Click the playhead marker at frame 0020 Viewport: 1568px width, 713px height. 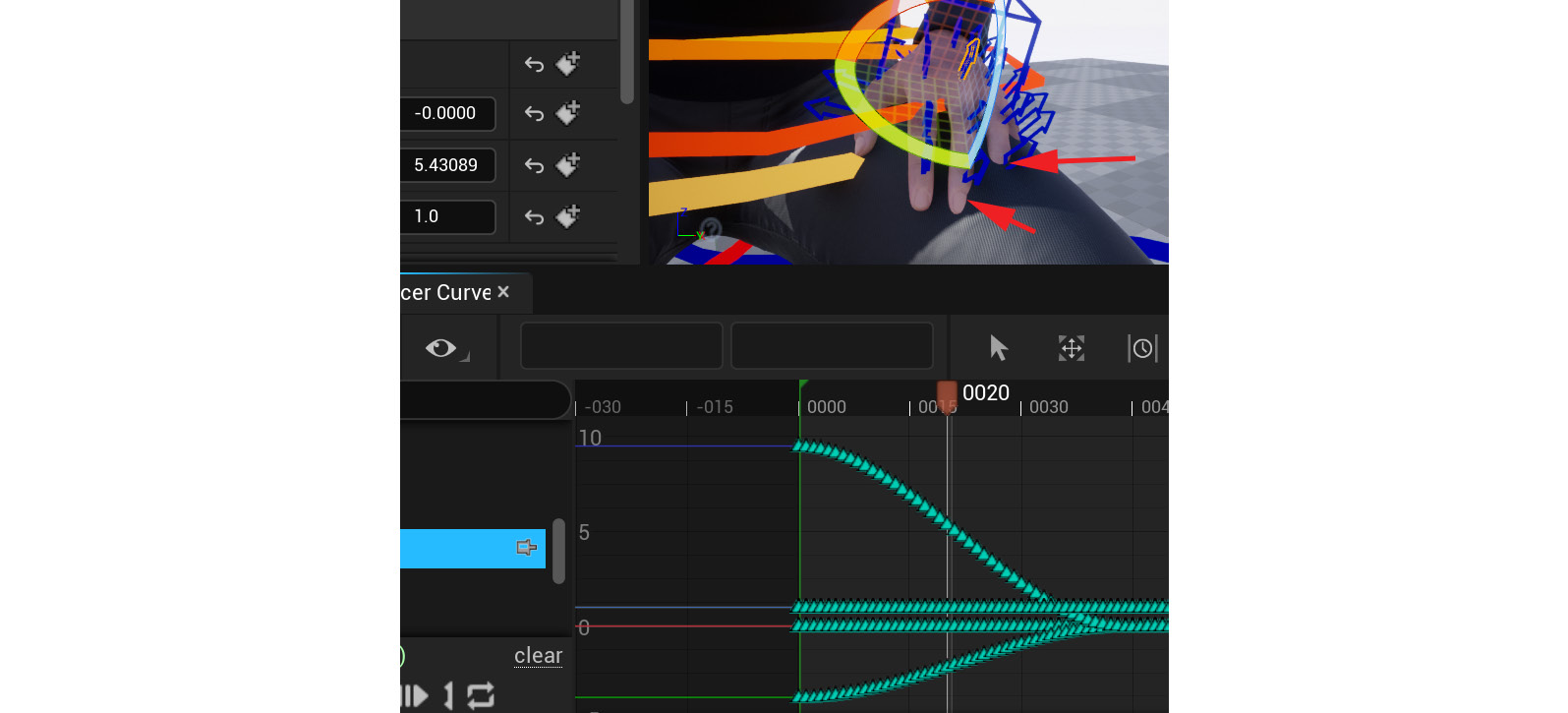[x=947, y=397]
